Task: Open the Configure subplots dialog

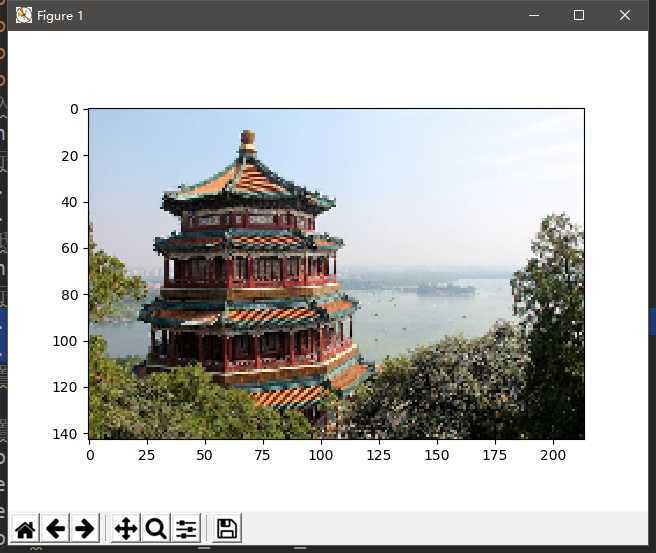Action: [x=186, y=529]
